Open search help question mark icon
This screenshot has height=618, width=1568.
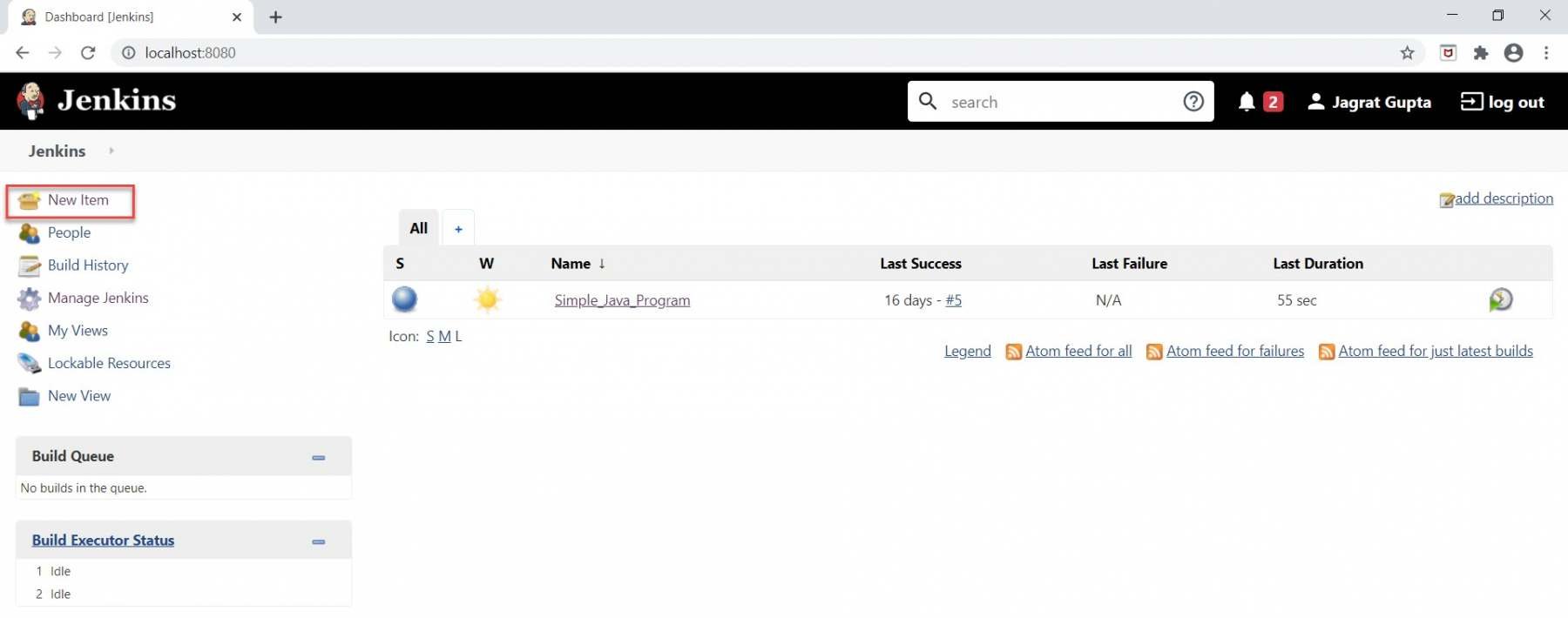[x=1193, y=102]
